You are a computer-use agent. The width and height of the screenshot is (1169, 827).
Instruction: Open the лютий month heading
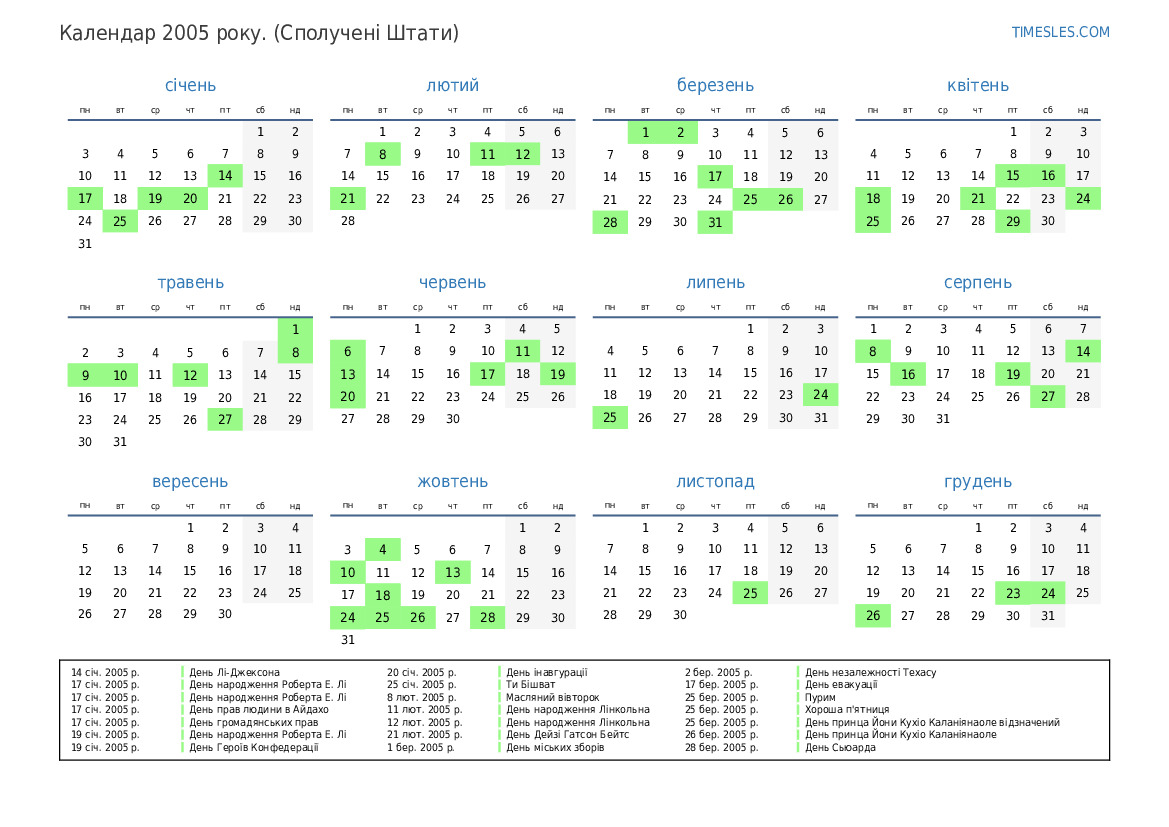point(452,85)
